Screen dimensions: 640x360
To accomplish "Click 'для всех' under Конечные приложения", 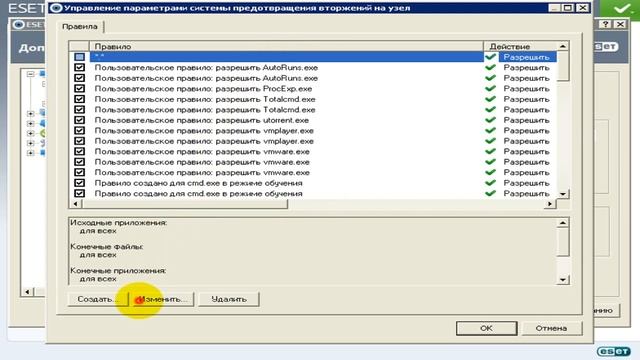I will pyautogui.click(x=98, y=279).
